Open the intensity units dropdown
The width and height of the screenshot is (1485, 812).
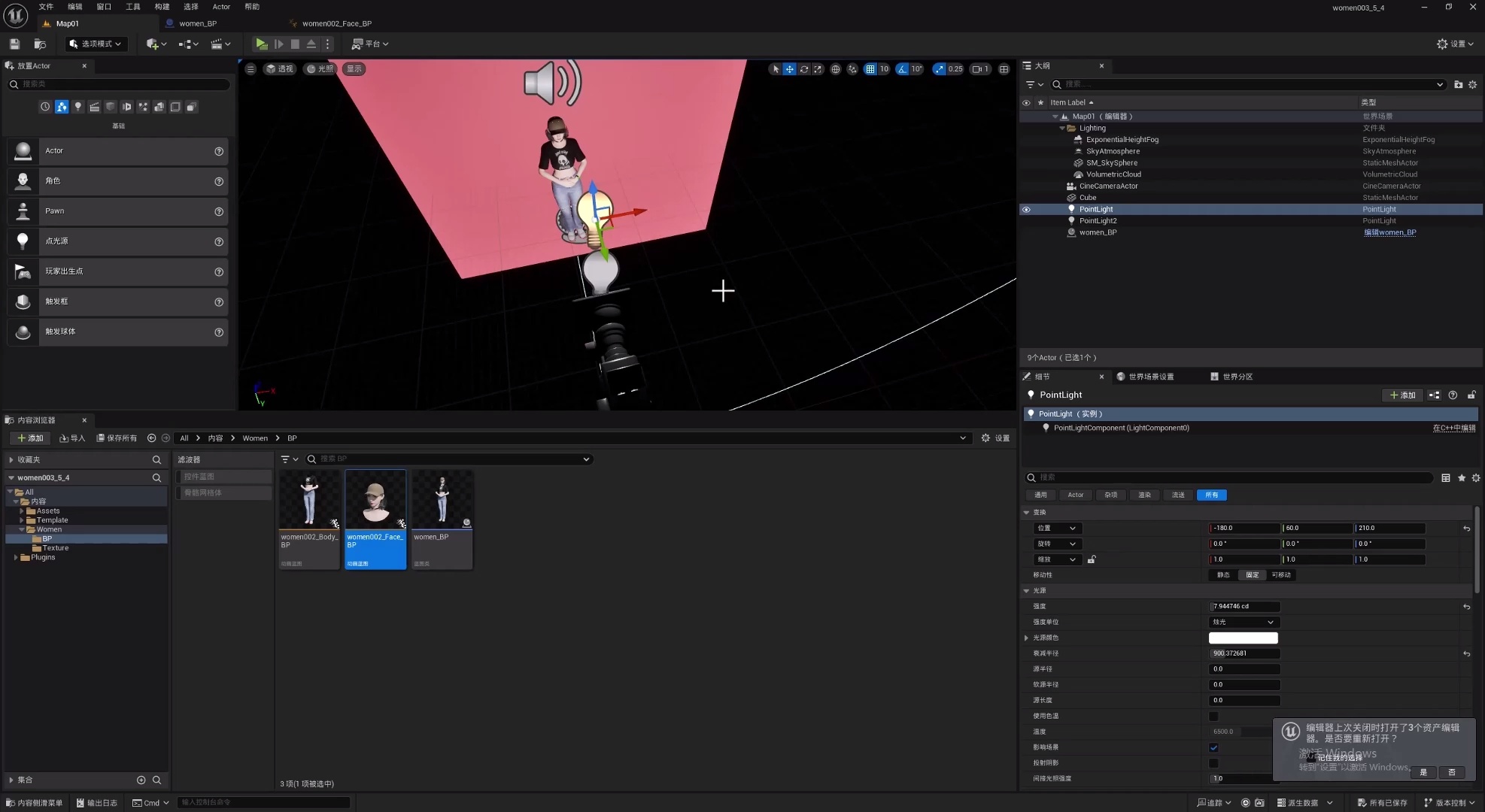(x=1243, y=623)
